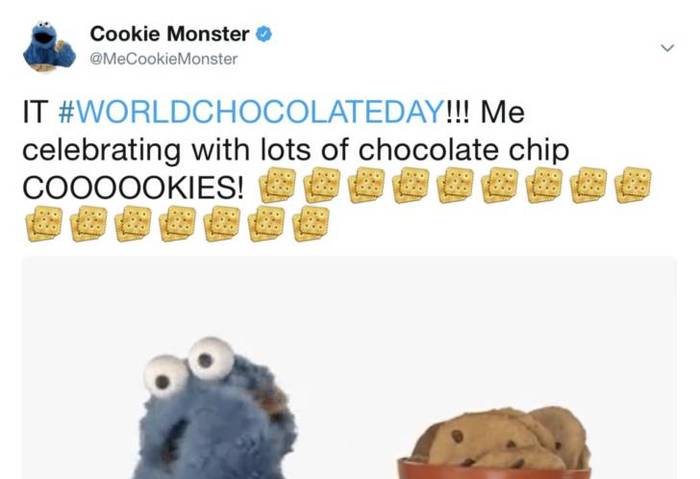The height and width of the screenshot is (479, 700).
Task: Click the "celebrating with lots of chocolate chip" line
Action: (x=296, y=150)
